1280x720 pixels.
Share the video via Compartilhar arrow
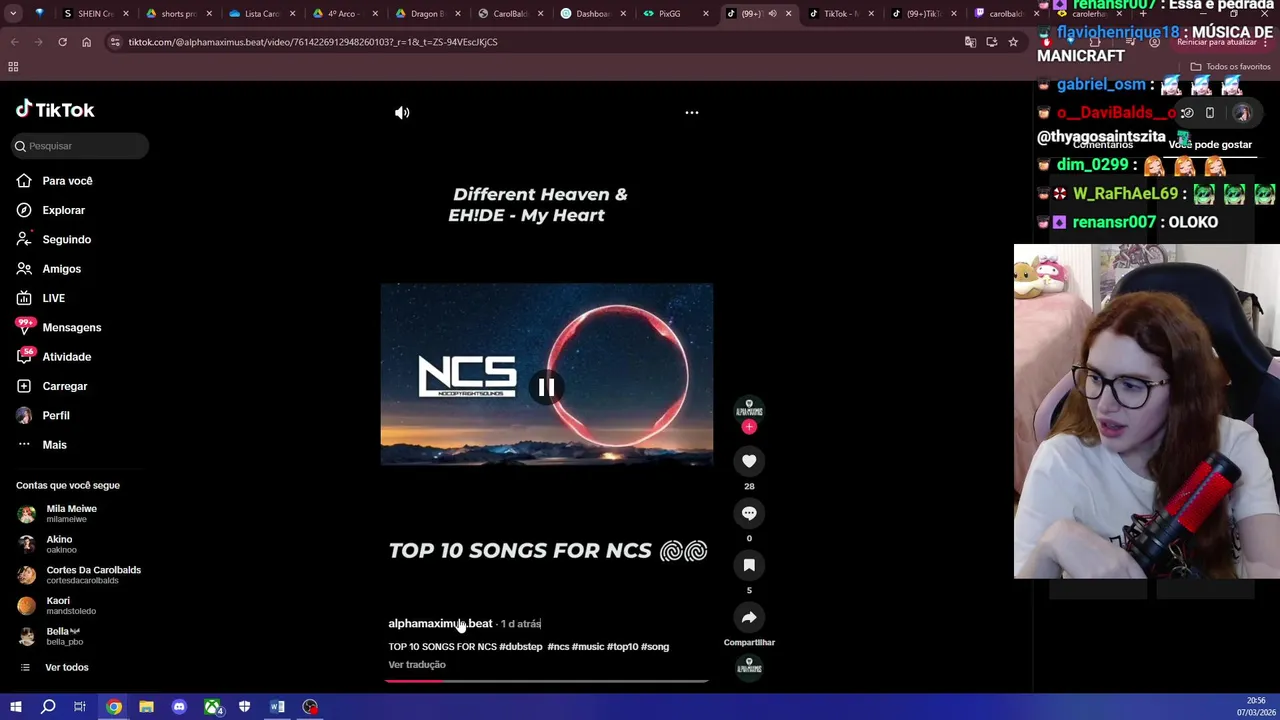pos(749,617)
